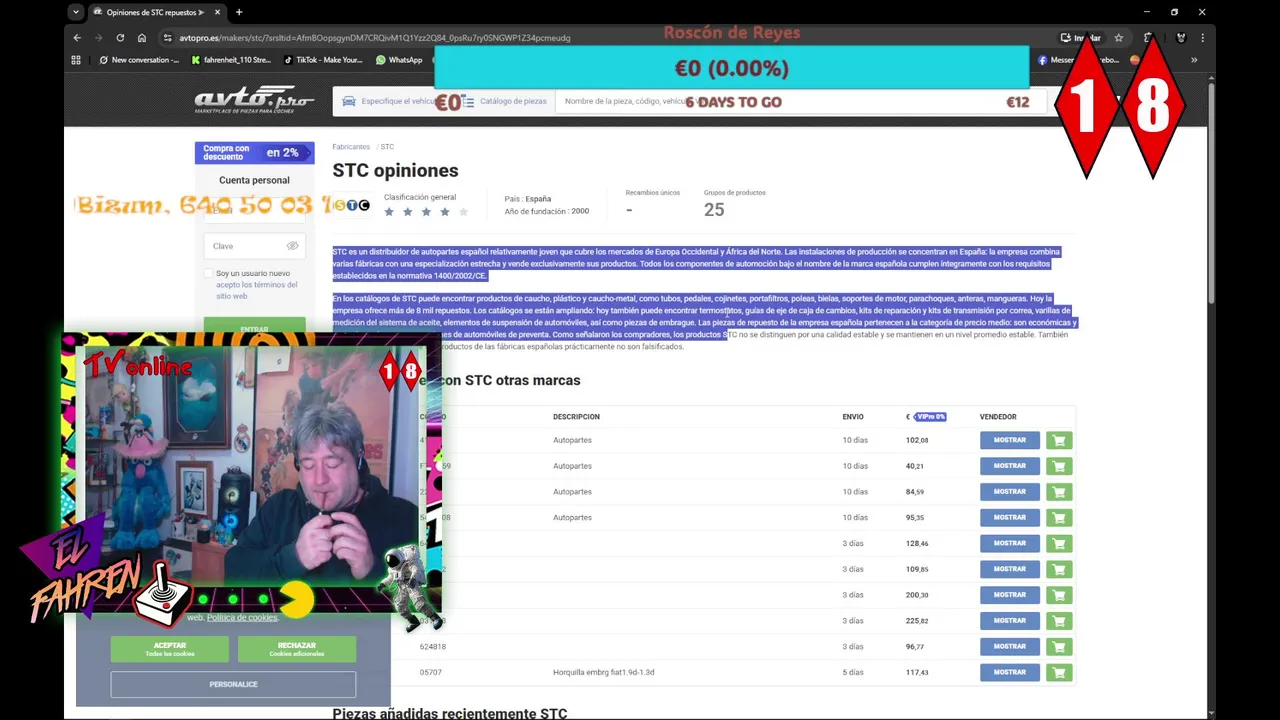Go to Fabricantes breadcrumb
This screenshot has width=1280, height=720.
coord(351,147)
